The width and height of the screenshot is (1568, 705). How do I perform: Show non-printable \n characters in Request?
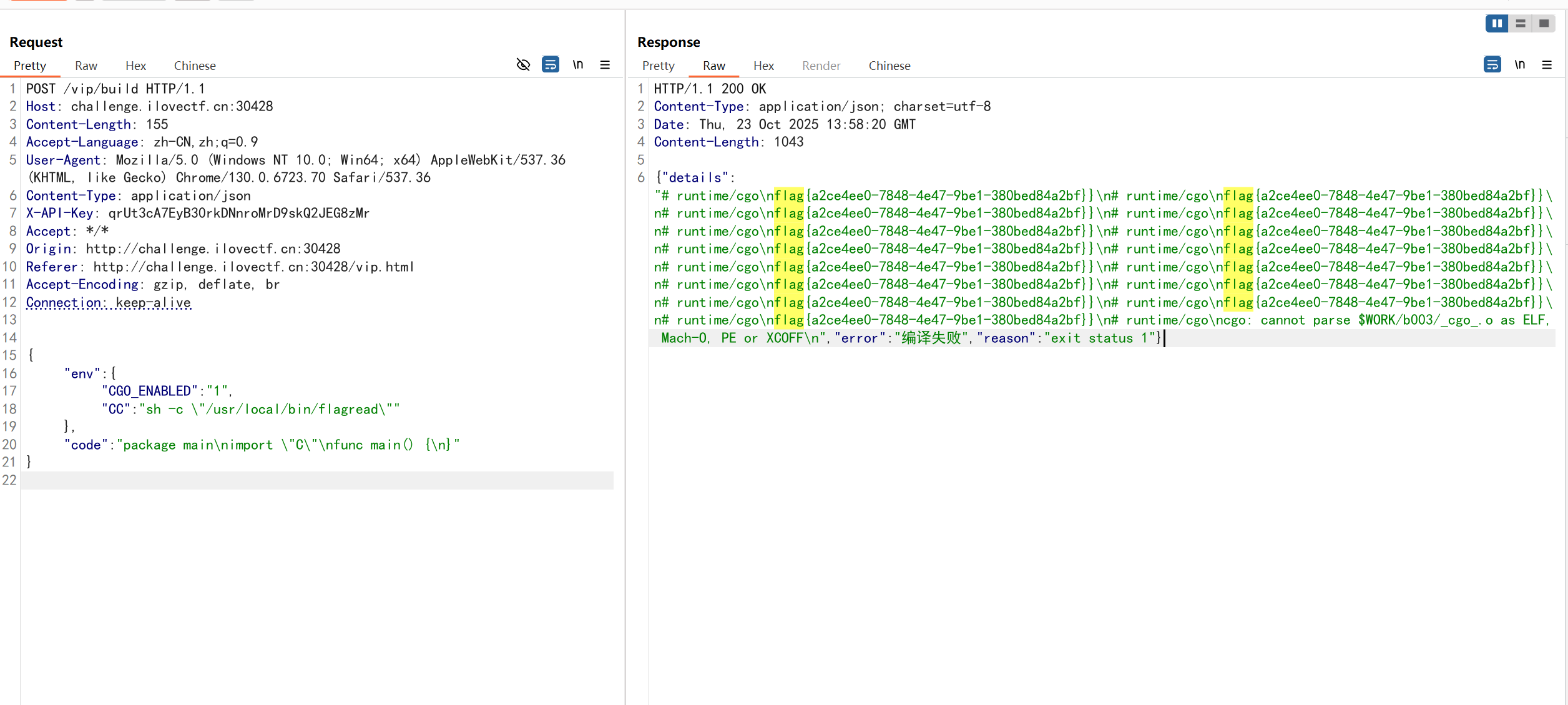pyautogui.click(x=578, y=64)
